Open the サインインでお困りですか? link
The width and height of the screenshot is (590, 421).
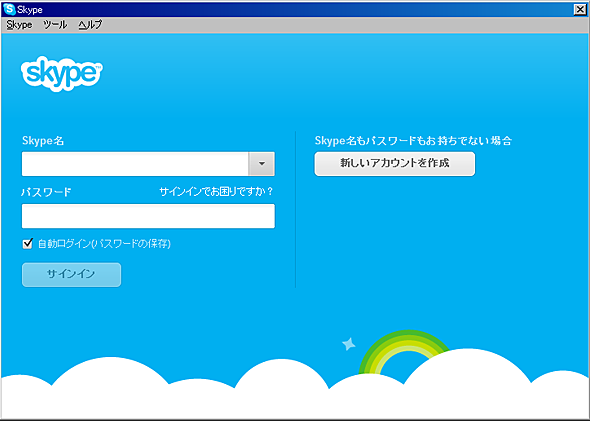[216, 192]
